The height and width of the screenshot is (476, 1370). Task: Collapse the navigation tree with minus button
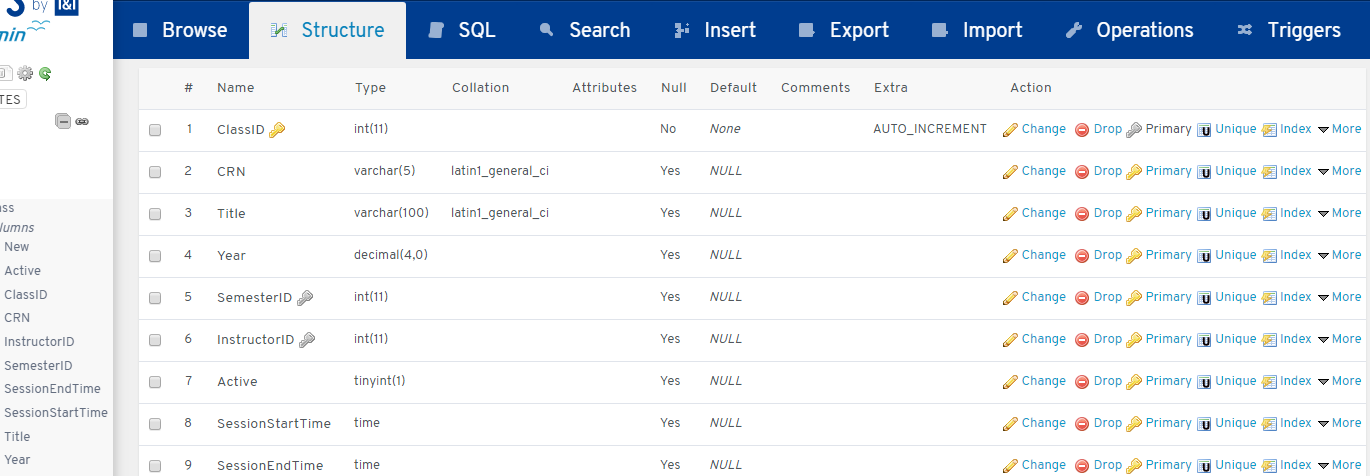(63, 121)
